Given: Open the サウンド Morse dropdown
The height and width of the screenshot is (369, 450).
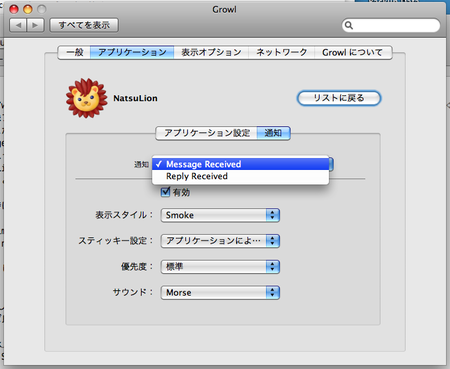Looking at the screenshot, I should pyautogui.click(x=220, y=293).
